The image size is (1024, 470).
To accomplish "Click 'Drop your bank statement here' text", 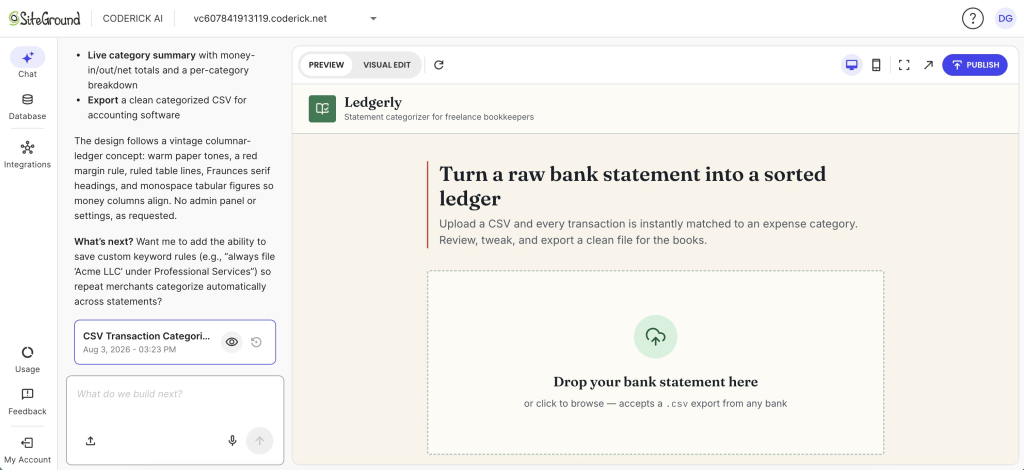I will coord(655,382).
